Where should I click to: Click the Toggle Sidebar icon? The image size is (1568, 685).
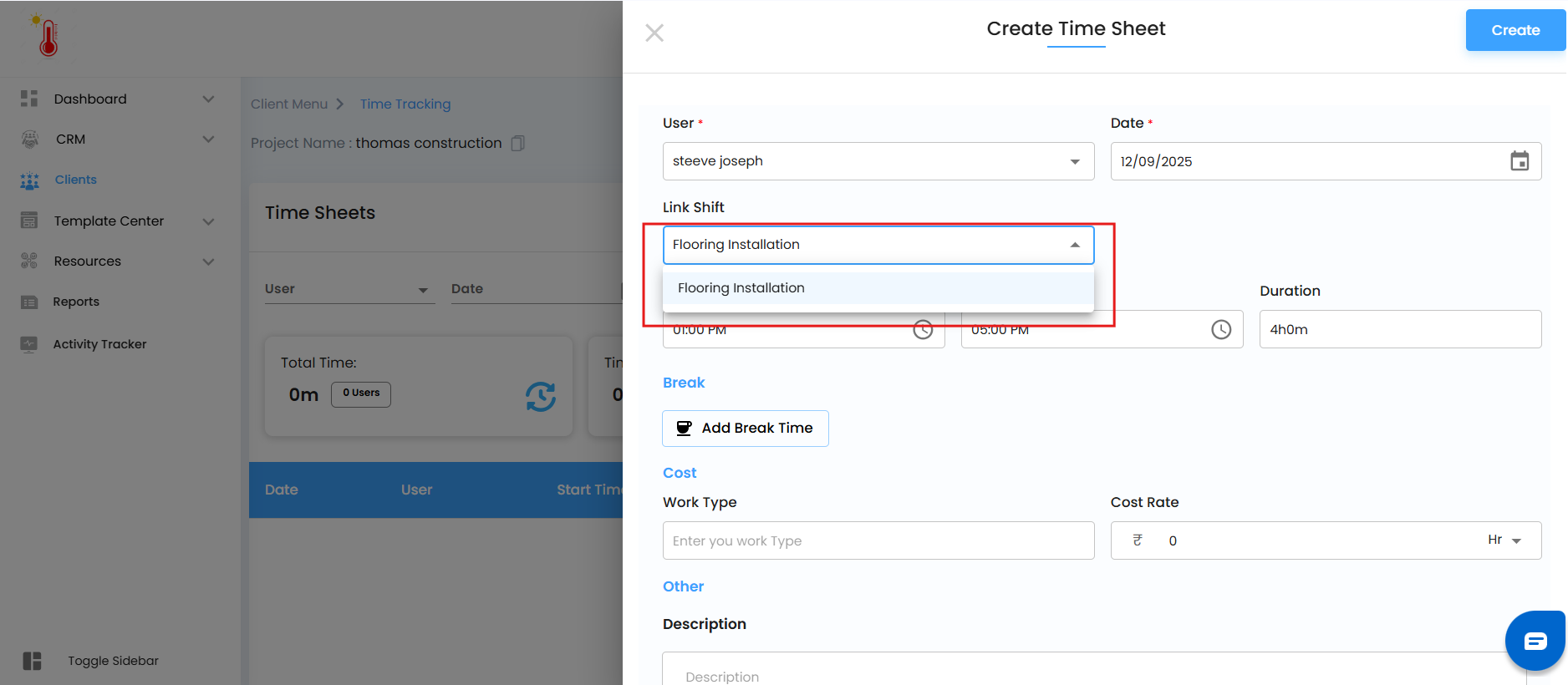(32, 661)
